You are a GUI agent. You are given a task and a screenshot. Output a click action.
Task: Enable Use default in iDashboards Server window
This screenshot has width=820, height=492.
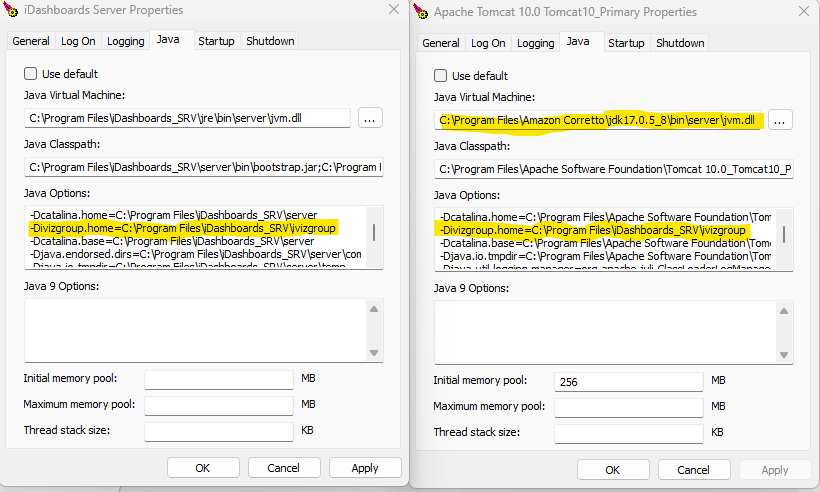pos(30,74)
